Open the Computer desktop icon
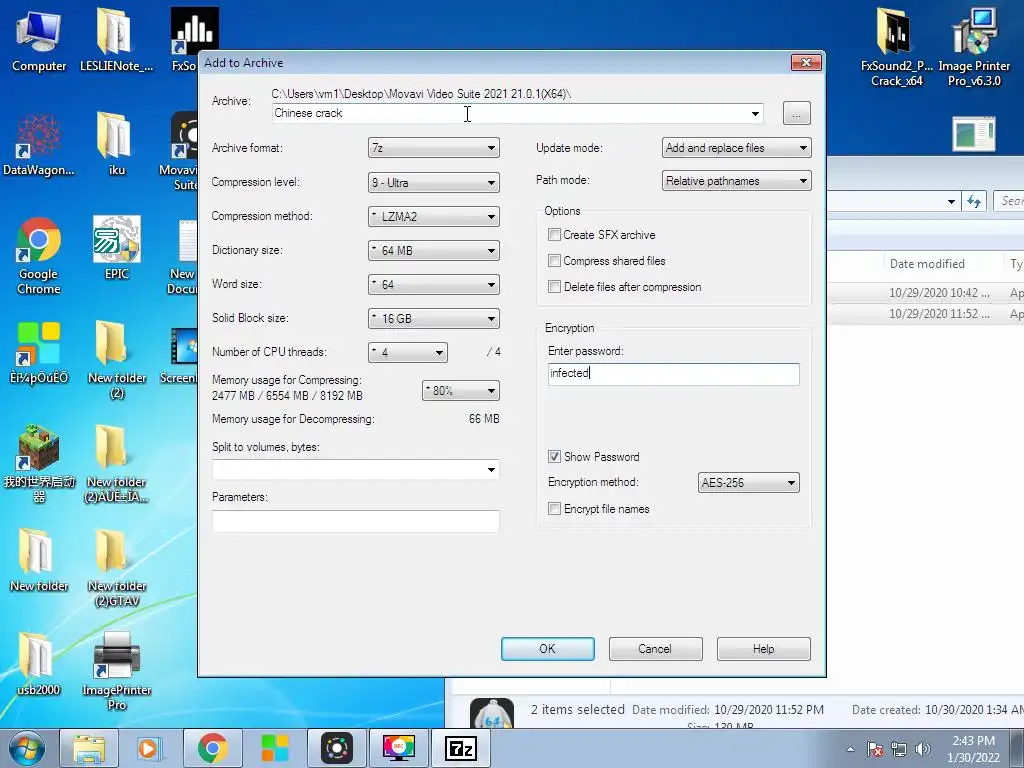 point(39,40)
